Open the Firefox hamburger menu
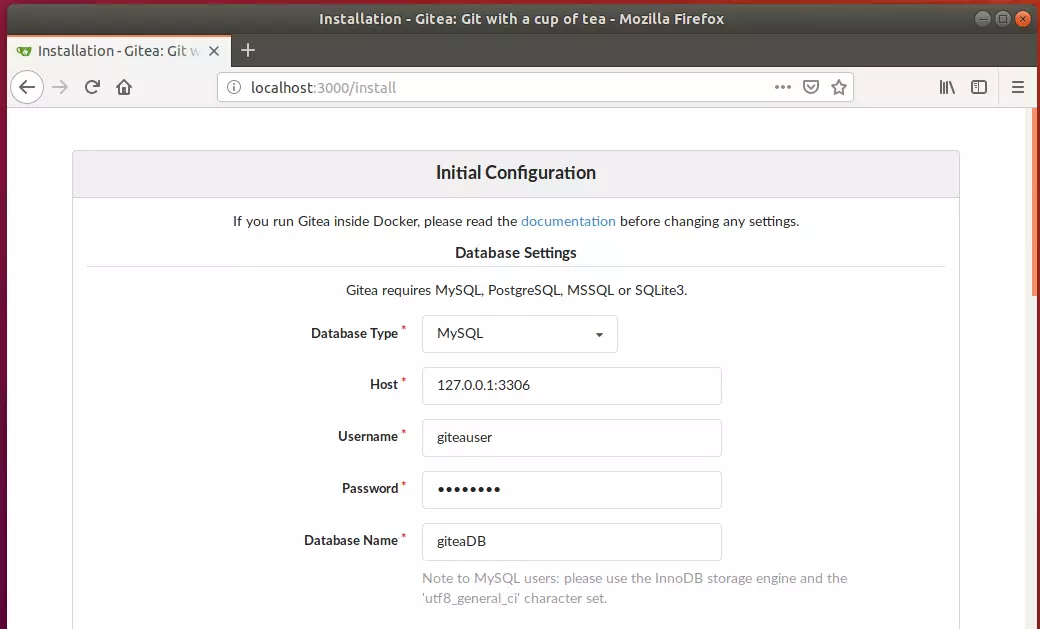 (x=1018, y=87)
